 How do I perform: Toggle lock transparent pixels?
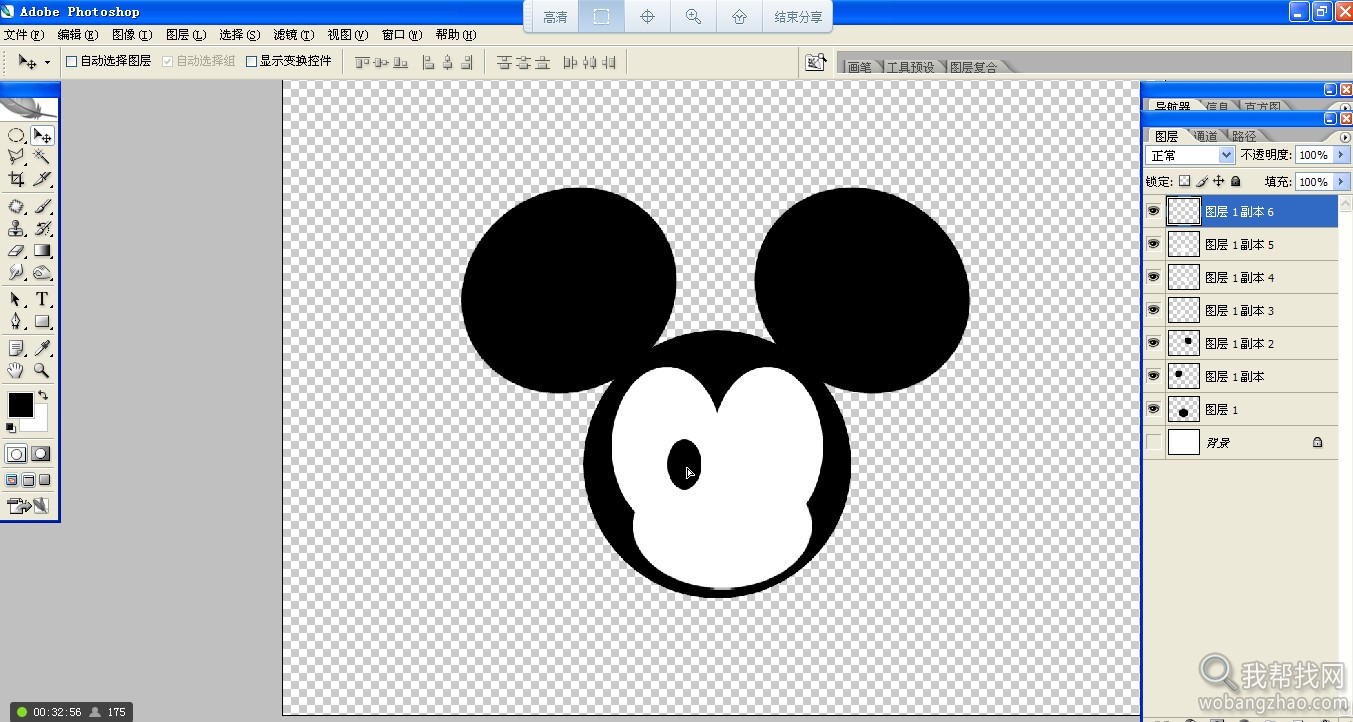(x=1185, y=181)
